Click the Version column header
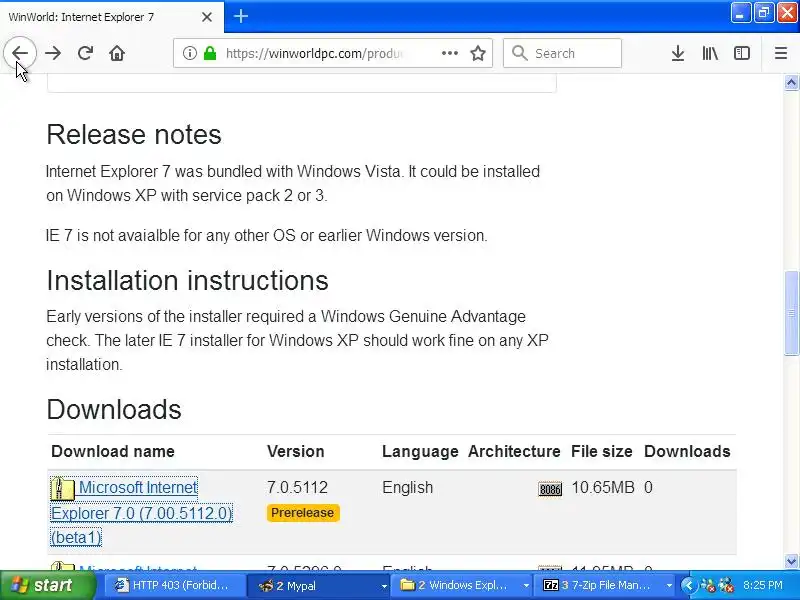Viewport: 800px width, 600px height. [295, 451]
